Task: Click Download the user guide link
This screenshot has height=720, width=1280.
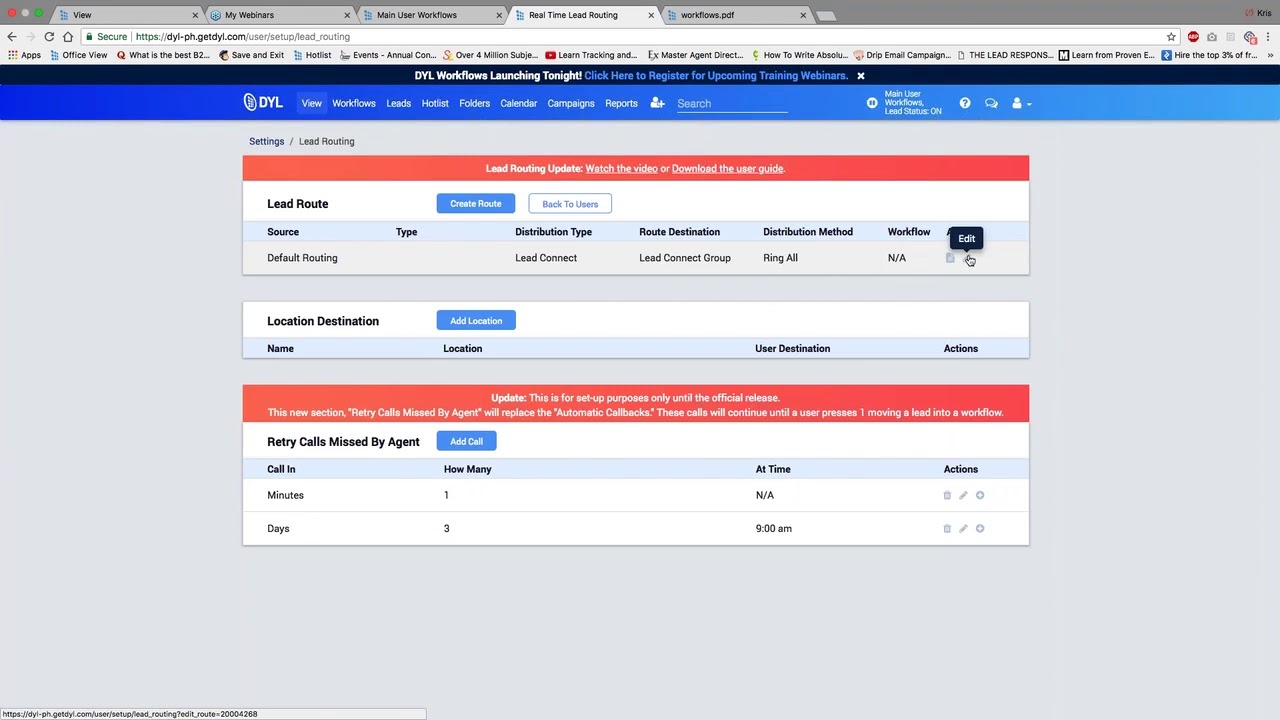Action: (x=727, y=169)
